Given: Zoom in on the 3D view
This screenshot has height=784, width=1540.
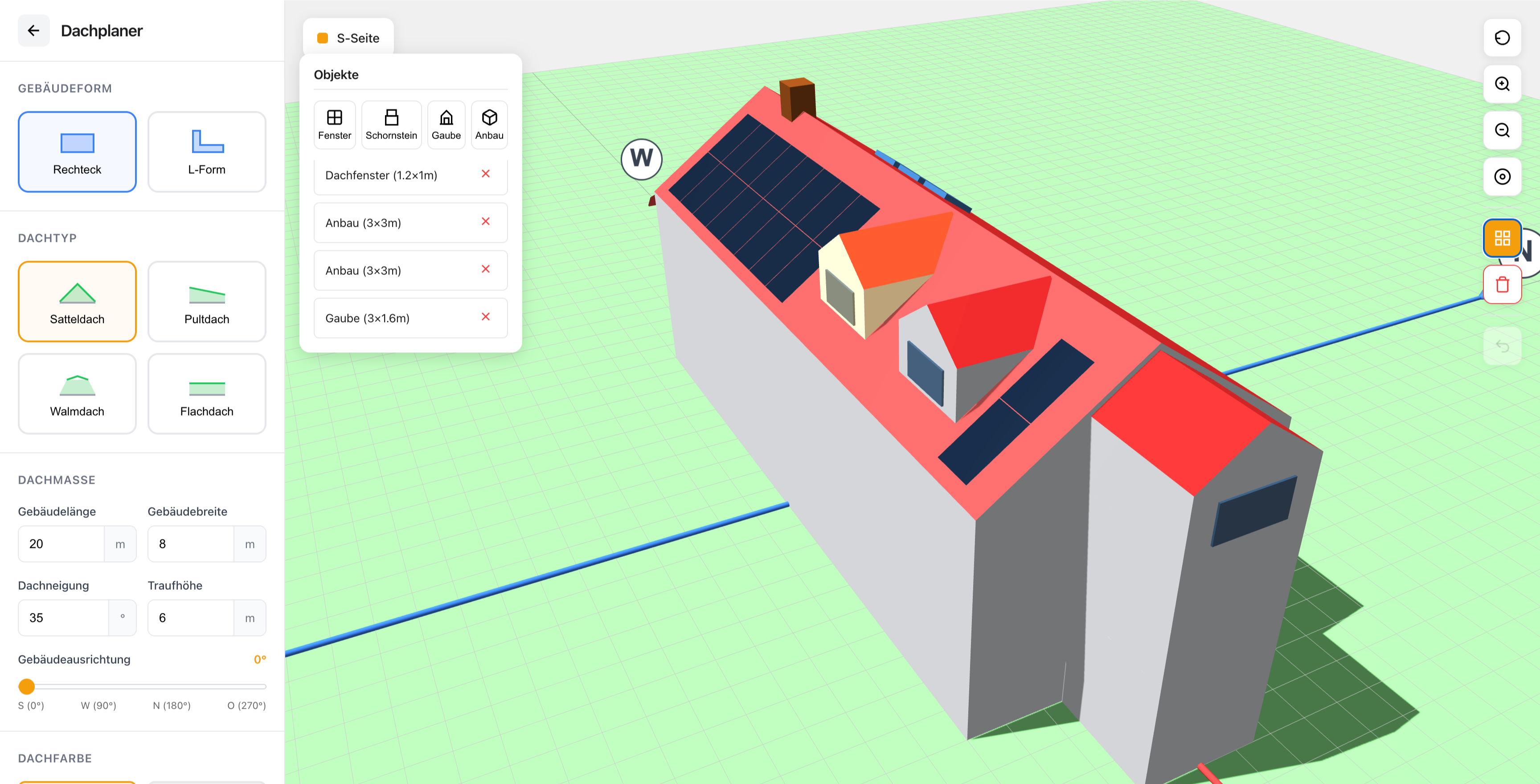Looking at the screenshot, I should pyautogui.click(x=1502, y=84).
